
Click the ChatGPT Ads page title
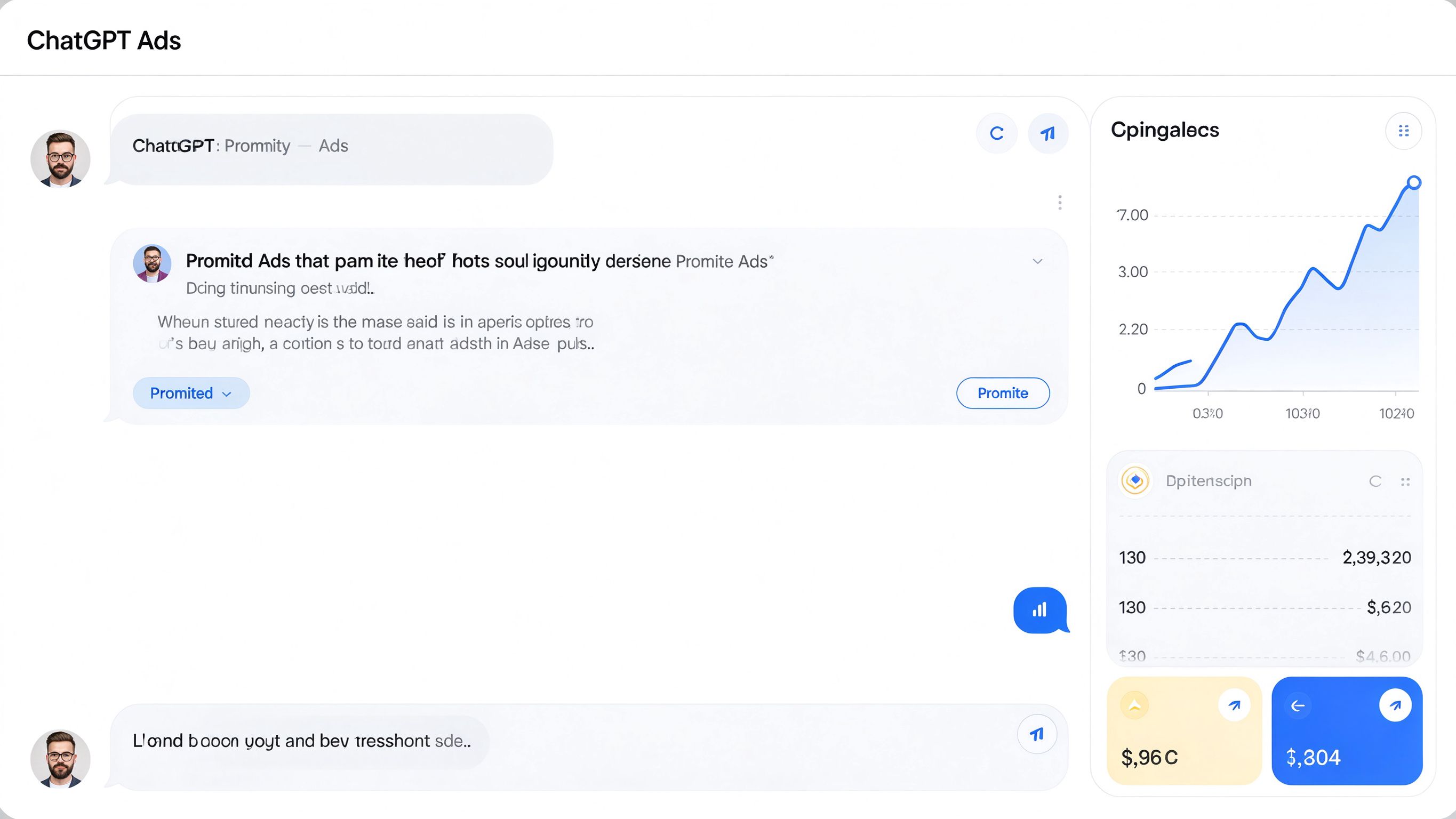[x=104, y=41]
